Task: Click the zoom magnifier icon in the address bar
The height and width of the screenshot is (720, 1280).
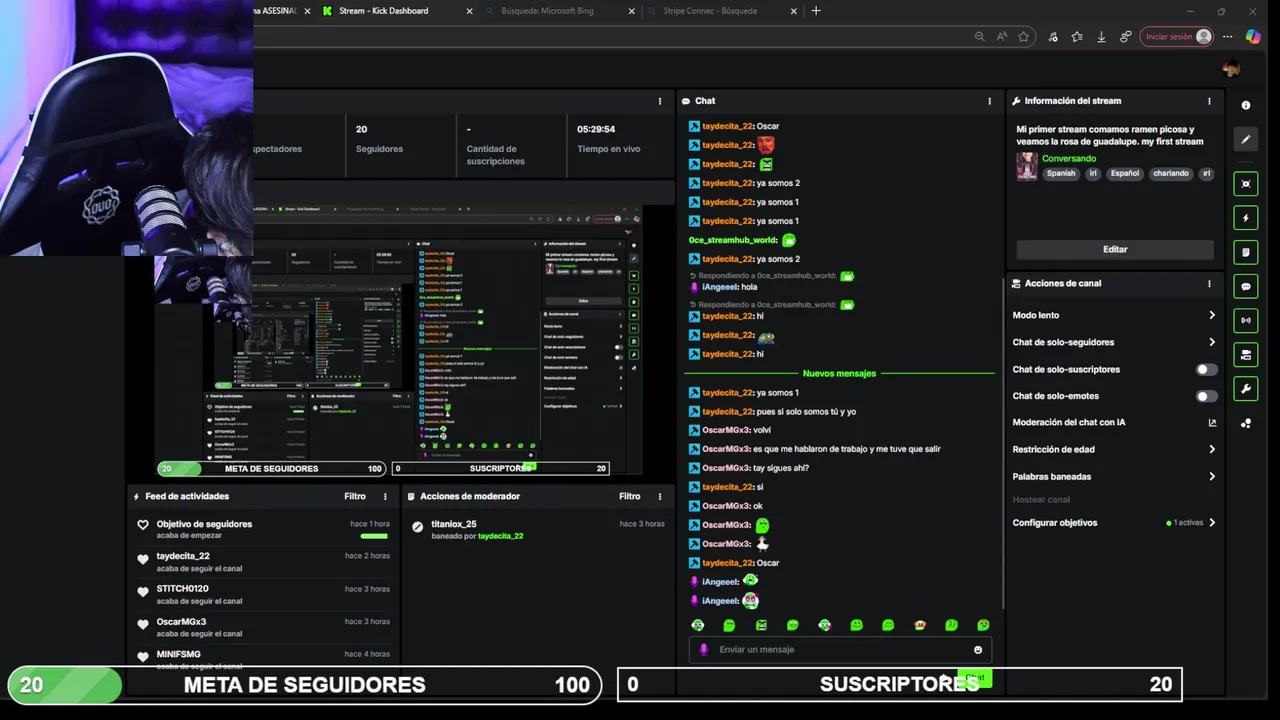Action: [x=979, y=36]
